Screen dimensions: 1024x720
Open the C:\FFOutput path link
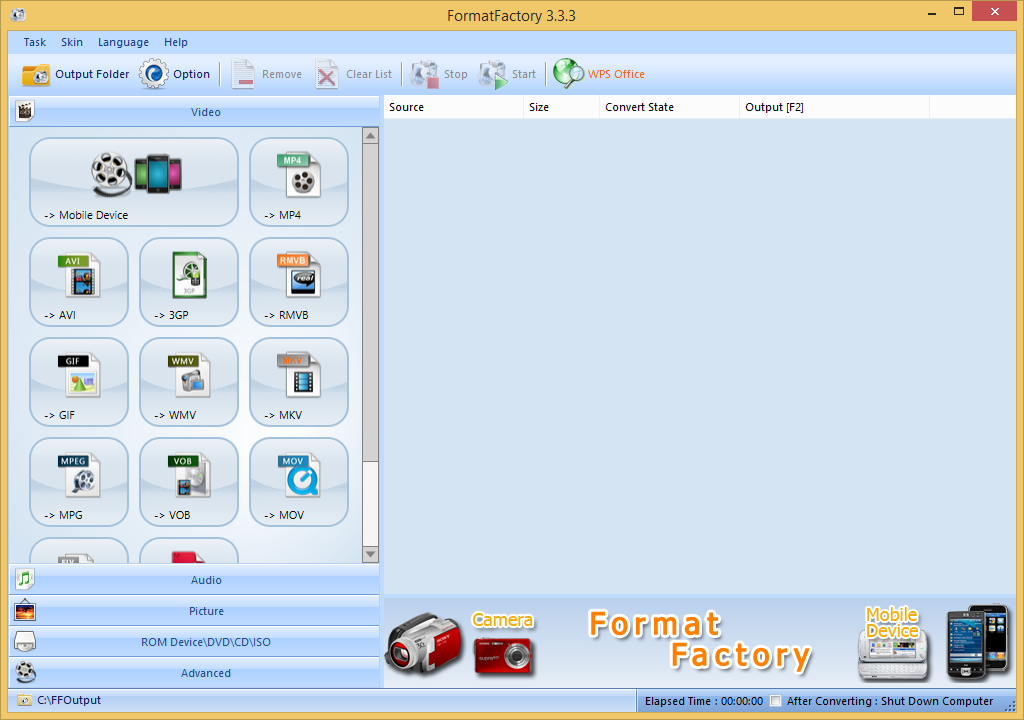point(69,700)
